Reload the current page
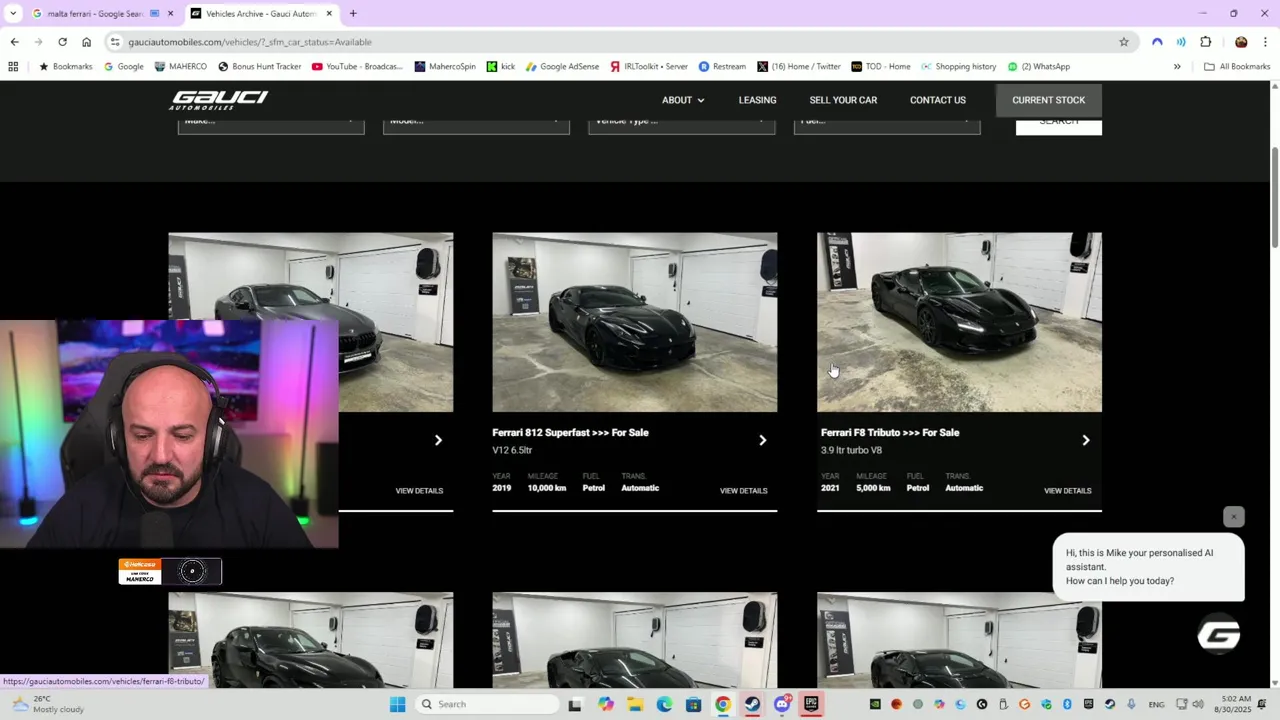Image resolution: width=1280 pixels, height=720 pixels. click(62, 42)
